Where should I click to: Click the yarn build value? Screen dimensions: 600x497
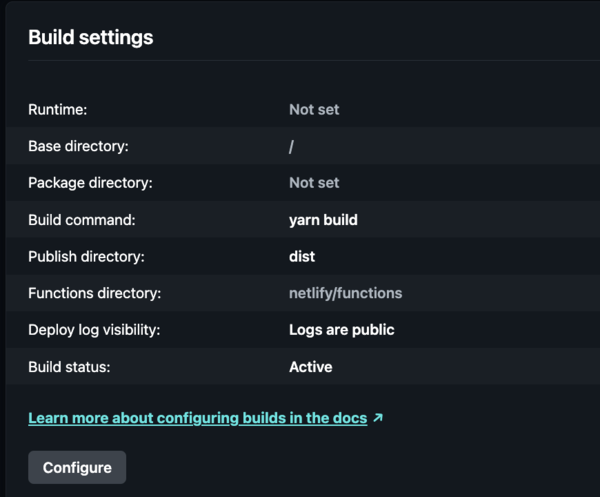(323, 219)
